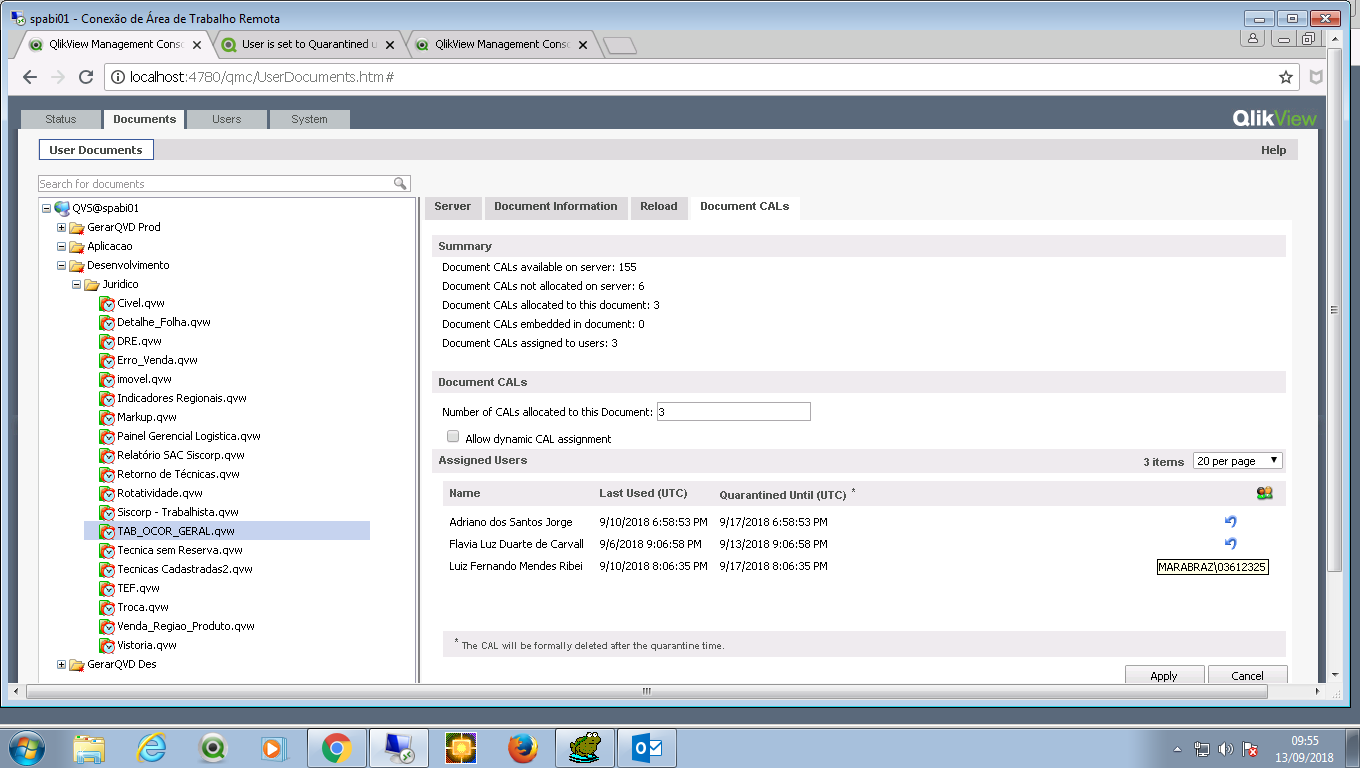Click the Detalhe_Folha.qvw document icon

[x=107, y=322]
